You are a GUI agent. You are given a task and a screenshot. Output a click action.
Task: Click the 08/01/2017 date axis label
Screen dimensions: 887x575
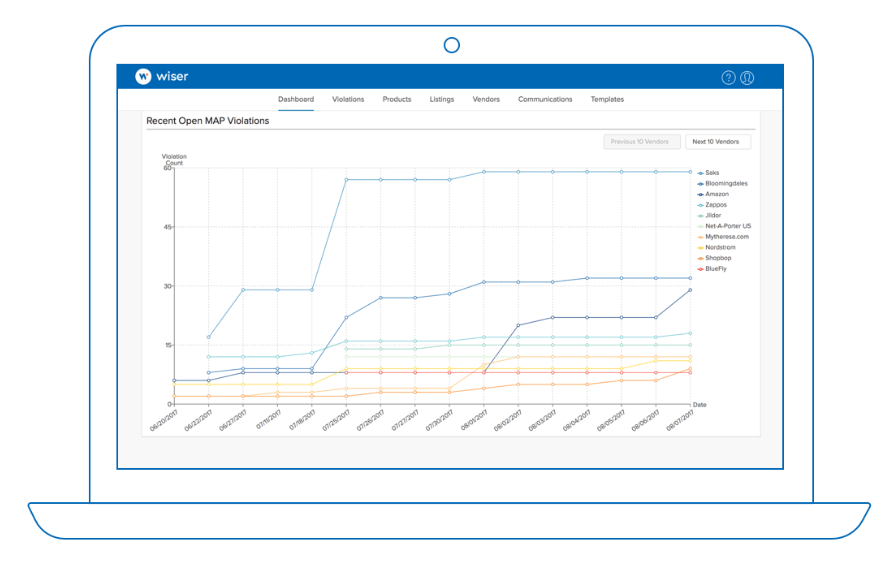point(473,420)
